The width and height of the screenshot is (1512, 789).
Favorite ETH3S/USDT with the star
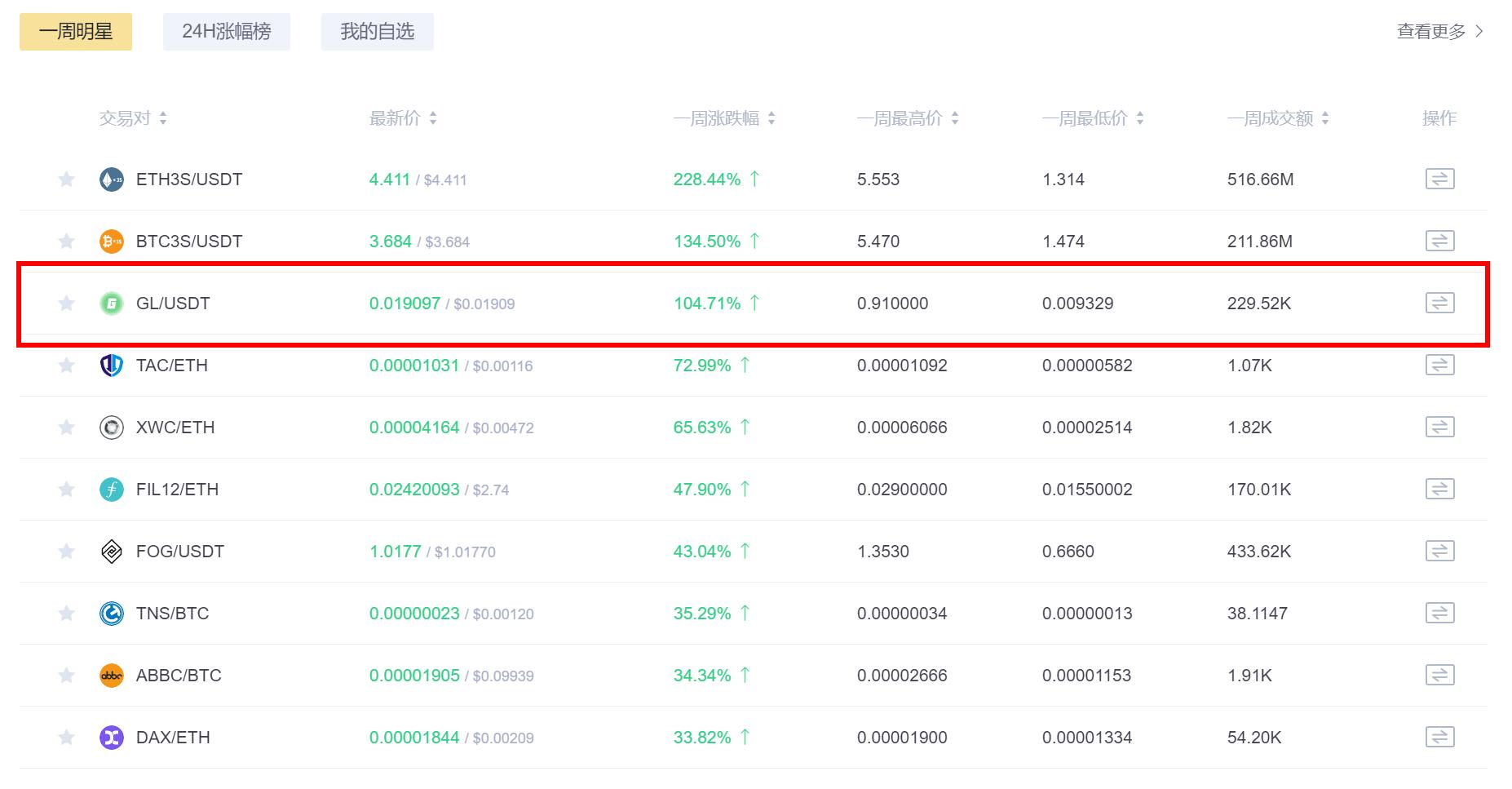(x=67, y=179)
